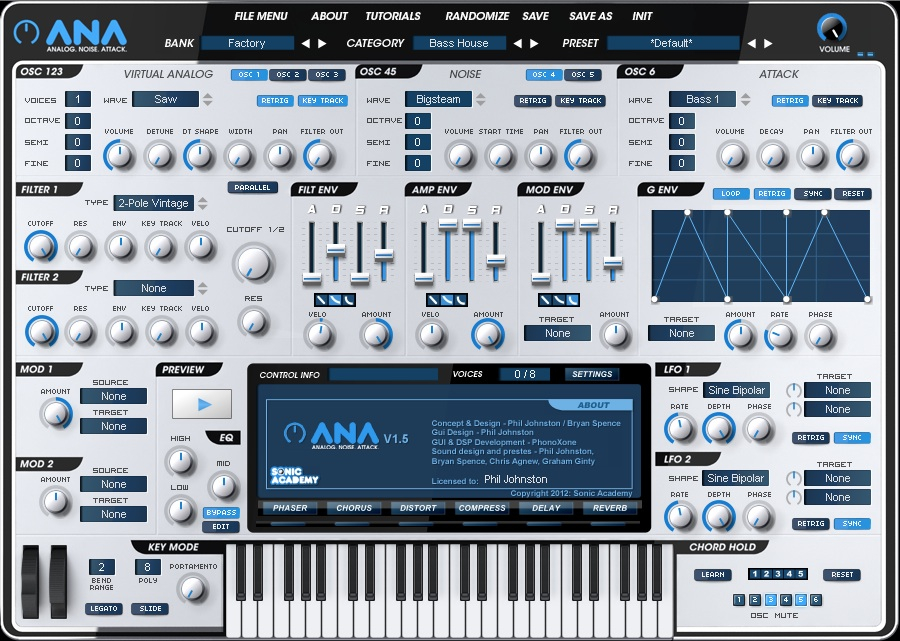Enable Legato key mode
Viewport: 900px width, 641px height.
click(104, 609)
